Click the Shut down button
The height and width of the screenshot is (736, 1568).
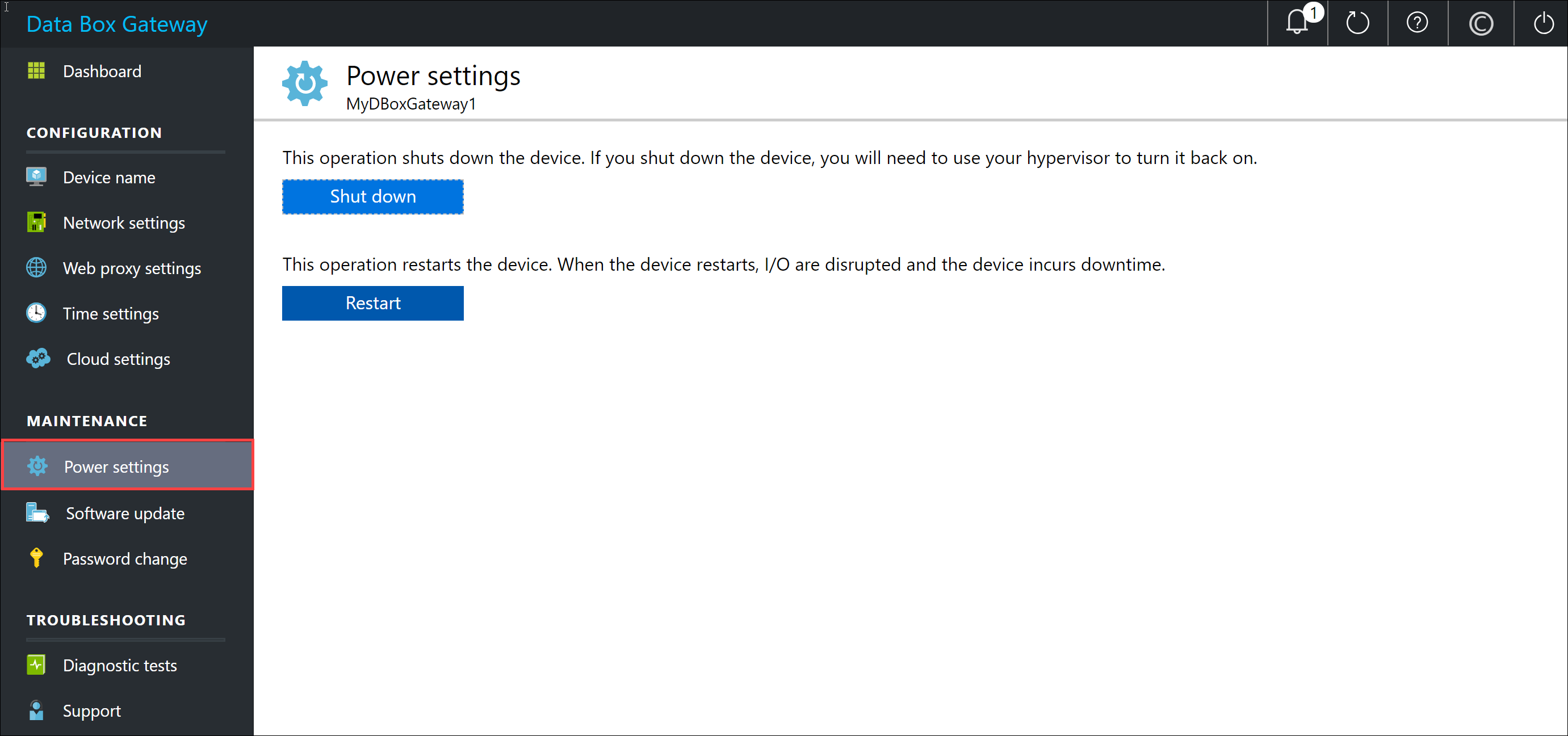[x=373, y=197]
